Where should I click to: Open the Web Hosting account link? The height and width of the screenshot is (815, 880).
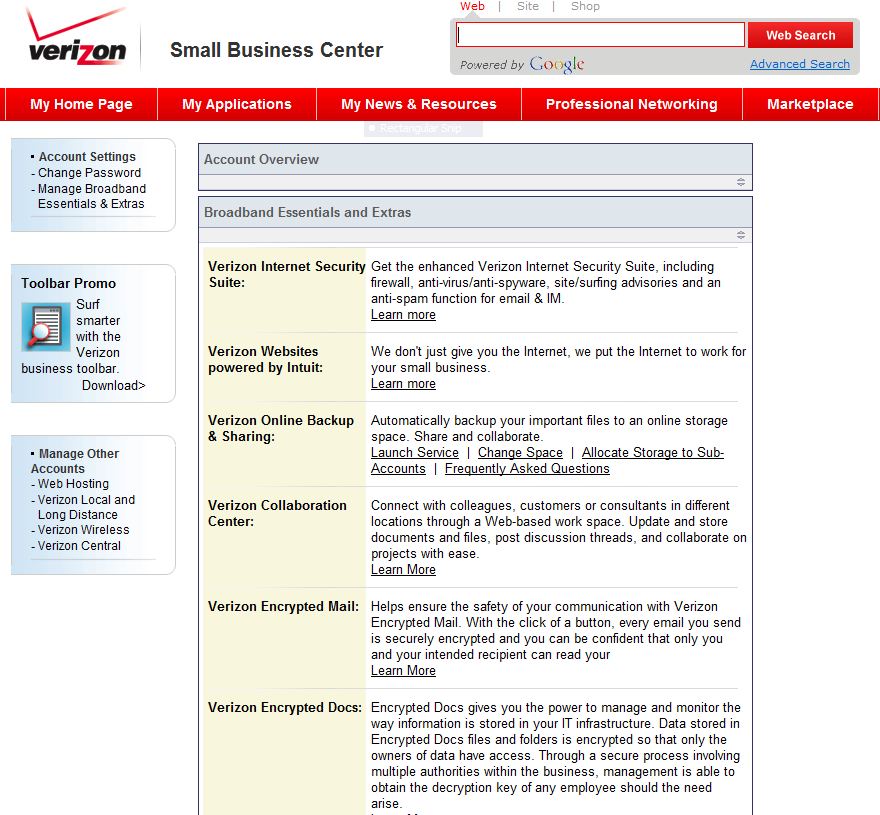click(73, 484)
